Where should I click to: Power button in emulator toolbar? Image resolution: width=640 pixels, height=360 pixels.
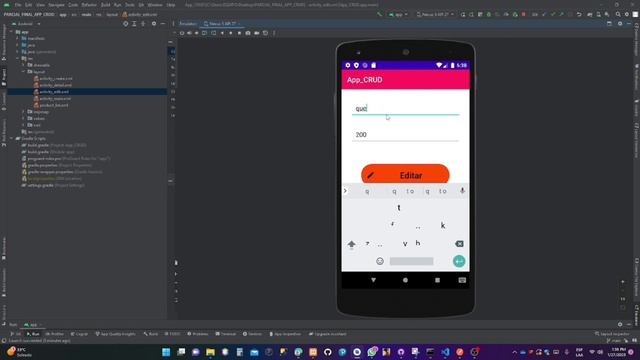click(x=182, y=33)
